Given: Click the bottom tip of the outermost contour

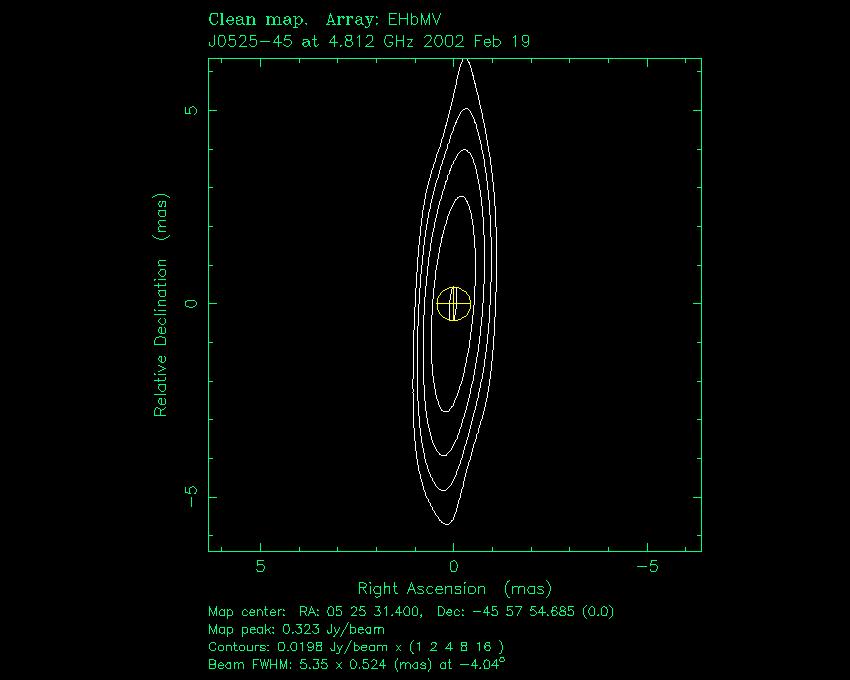Looking at the screenshot, I should point(447,524).
